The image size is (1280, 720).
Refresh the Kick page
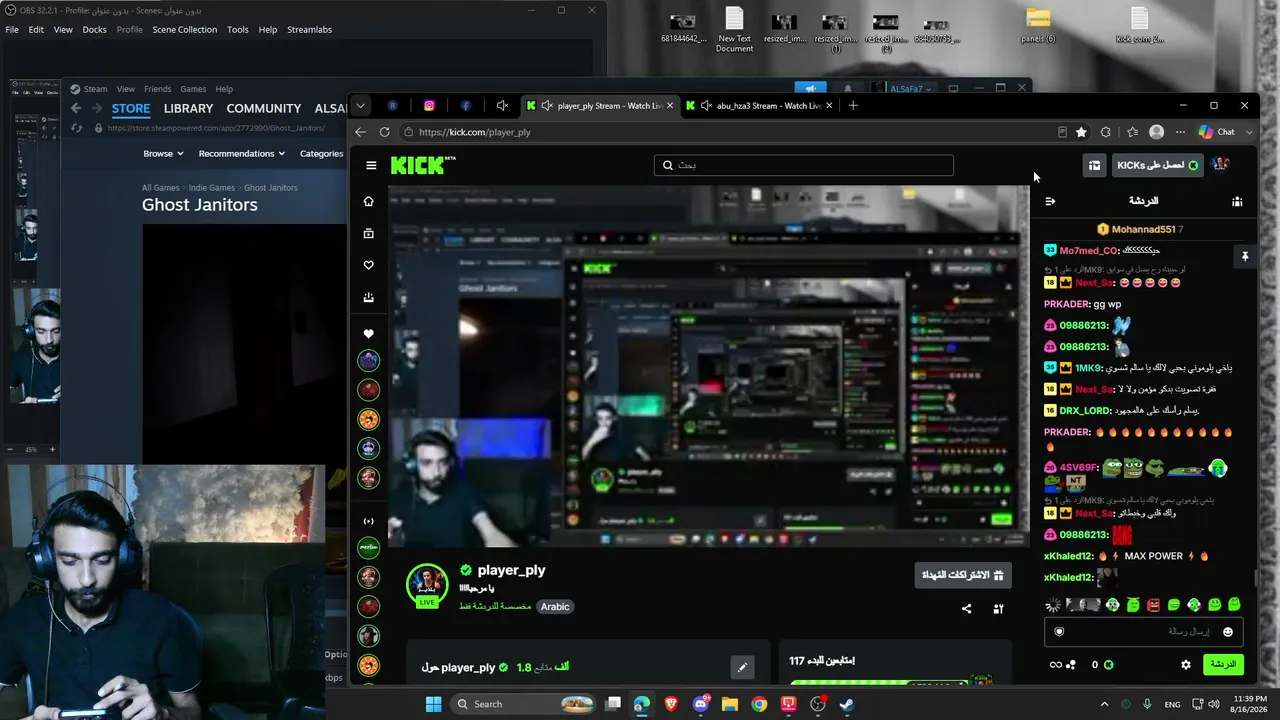tap(386, 132)
